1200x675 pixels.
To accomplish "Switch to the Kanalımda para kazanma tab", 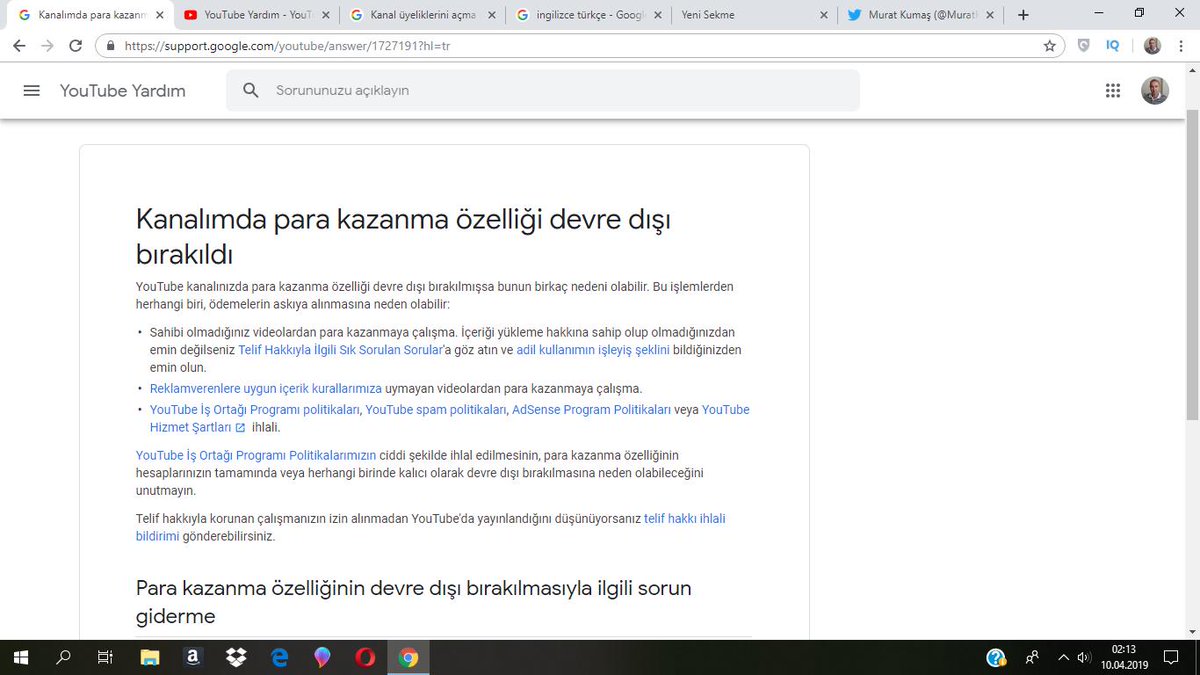I will 92,15.
